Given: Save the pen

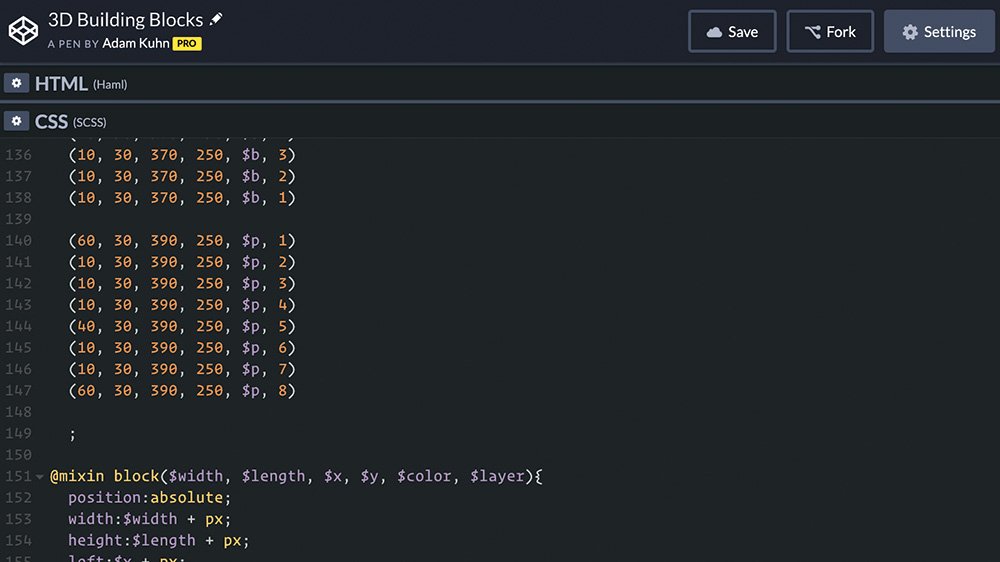Looking at the screenshot, I should (x=732, y=31).
